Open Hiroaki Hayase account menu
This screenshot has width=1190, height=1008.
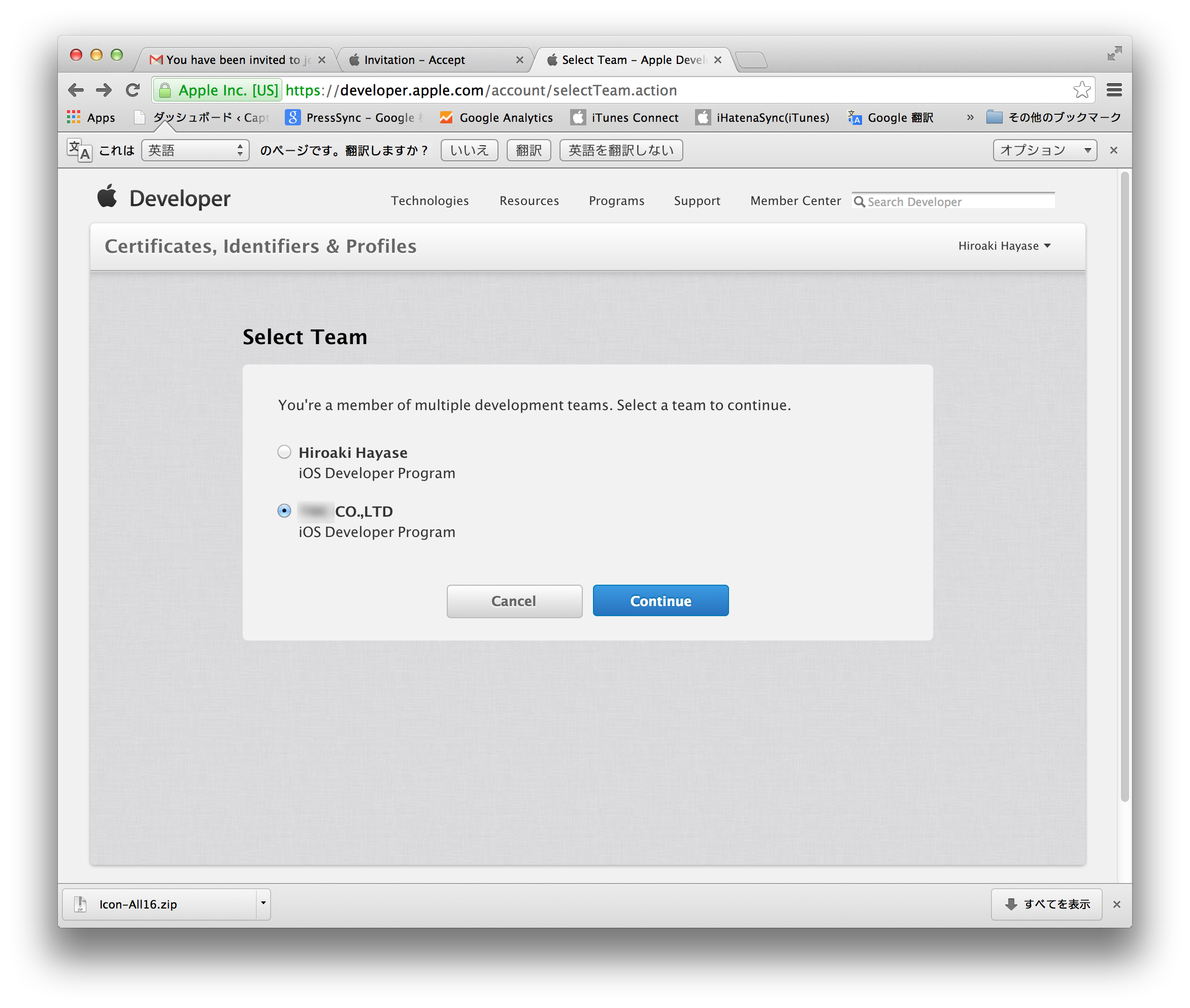[1004, 246]
